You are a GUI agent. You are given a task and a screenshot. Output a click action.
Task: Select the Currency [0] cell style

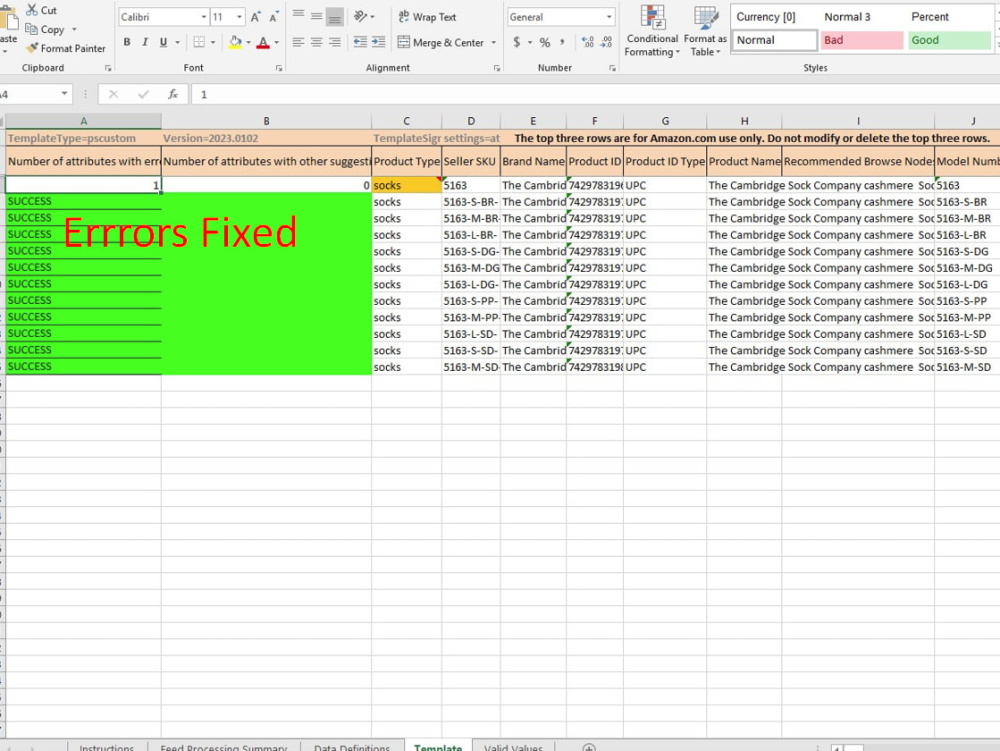[774, 17]
